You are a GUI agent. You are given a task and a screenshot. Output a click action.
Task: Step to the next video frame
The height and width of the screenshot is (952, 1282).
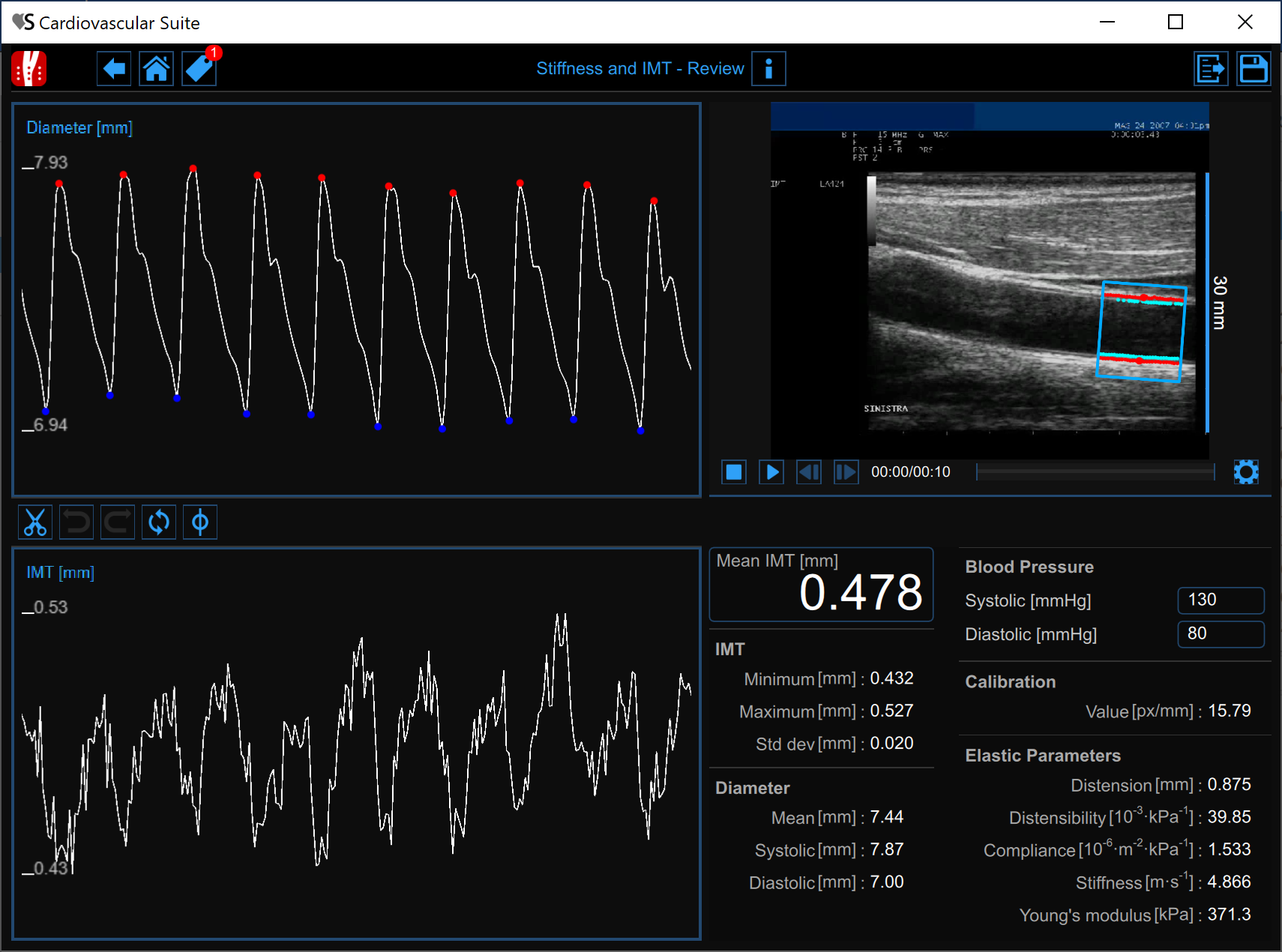coord(846,472)
